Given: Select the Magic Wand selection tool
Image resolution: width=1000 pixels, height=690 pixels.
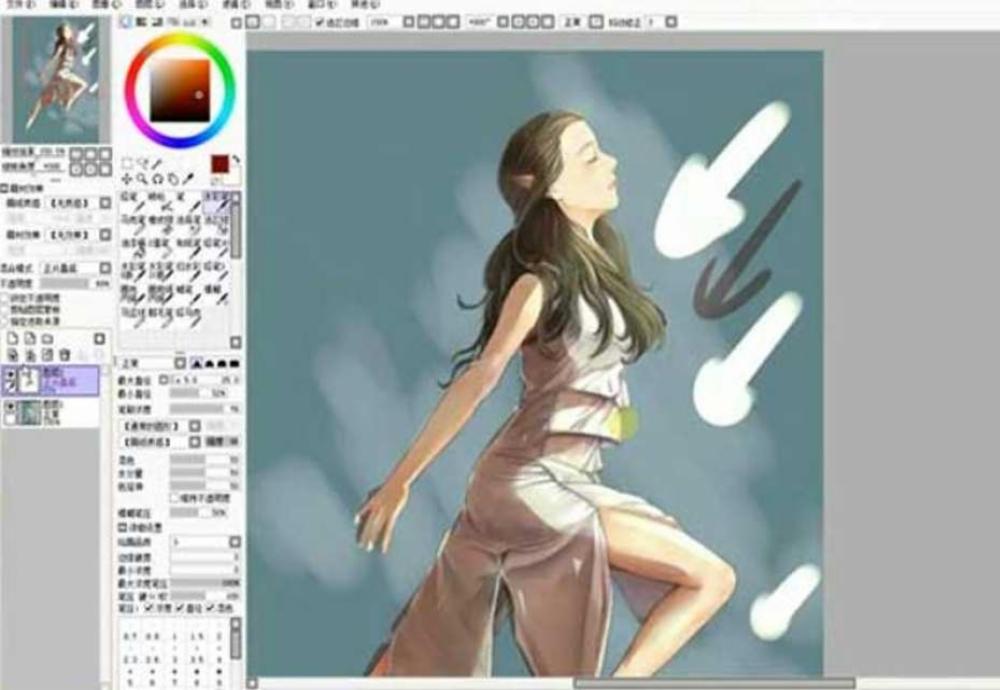Looking at the screenshot, I should 145,163.
